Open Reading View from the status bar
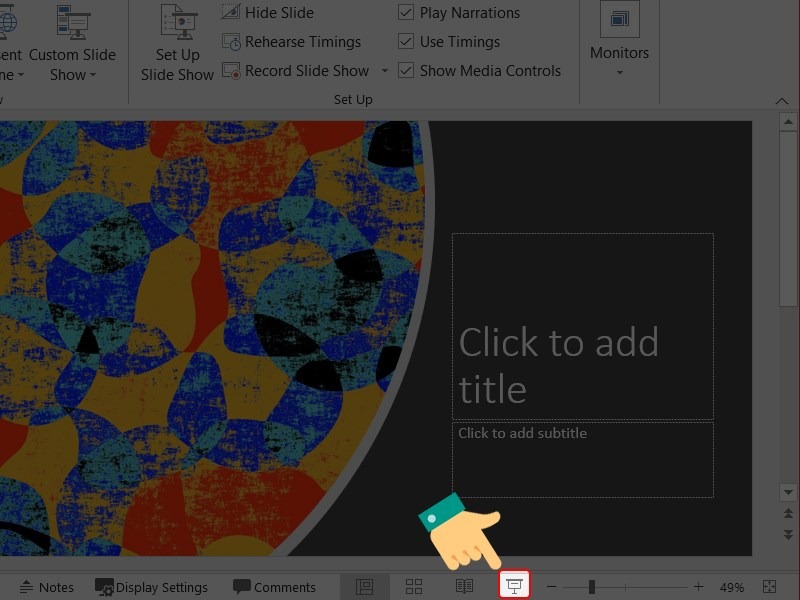800x600 pixels. (x=463, y=585)
